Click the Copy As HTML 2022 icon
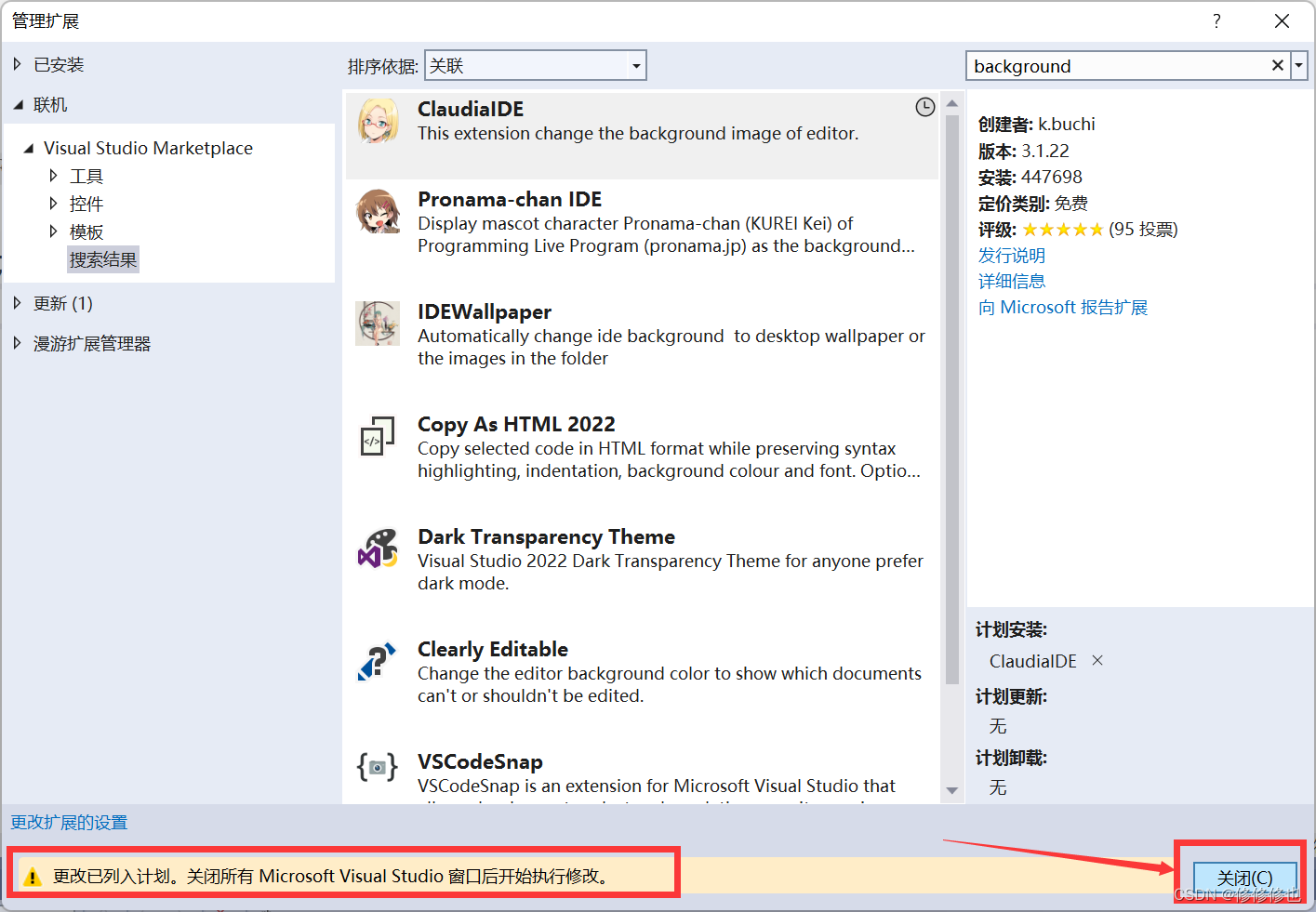The width and height of the screenshot is (1316, 912). point(378,435)
